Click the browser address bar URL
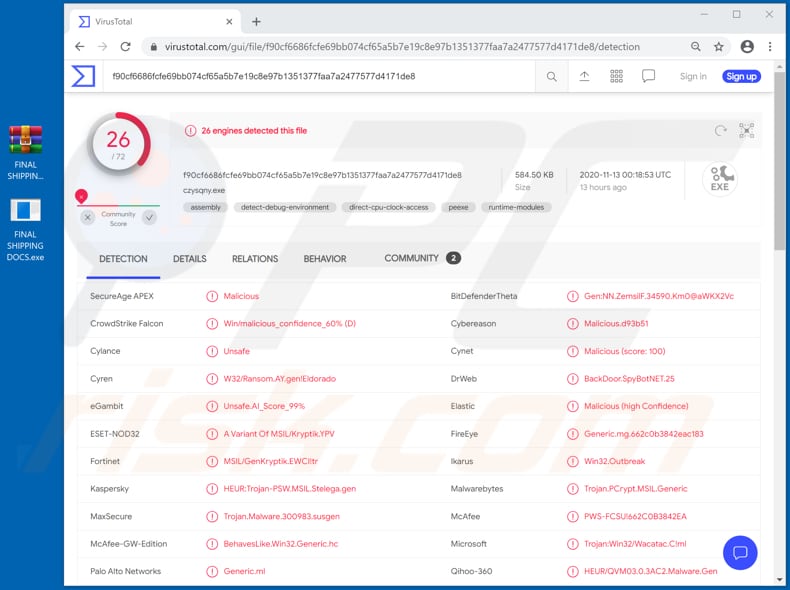The height and width of the screenshot is (590, 790). coord(402,47)
